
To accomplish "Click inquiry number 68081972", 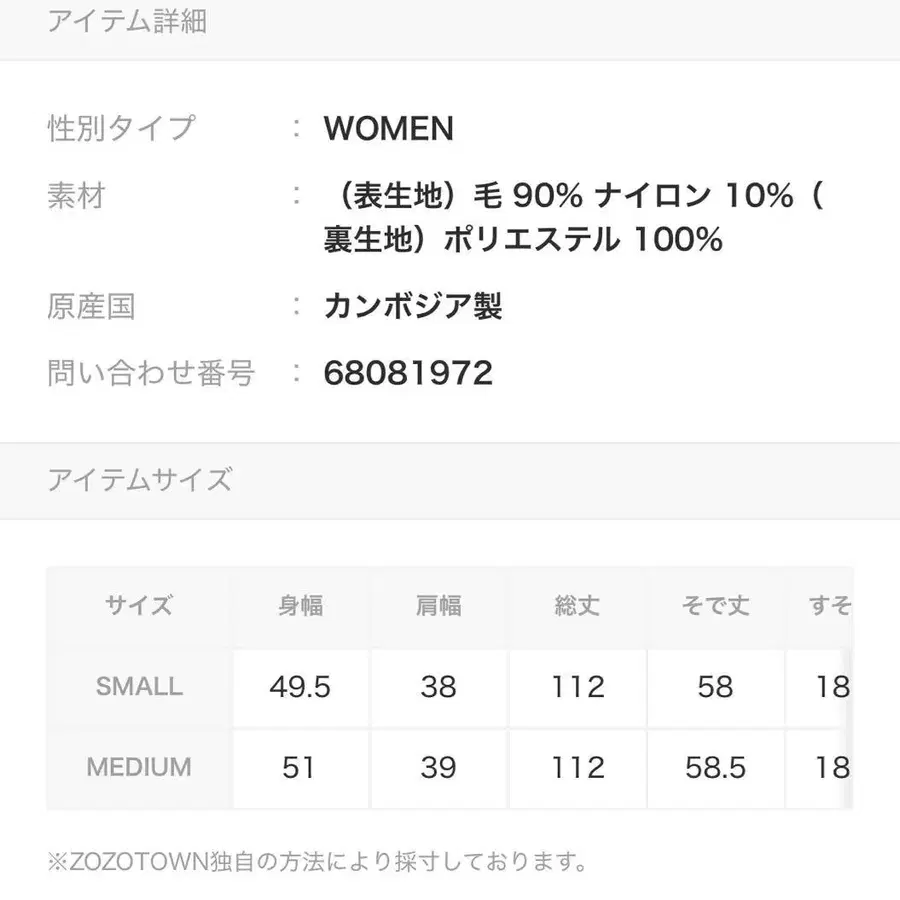I will pyautogui.click(x=408, y=373).
